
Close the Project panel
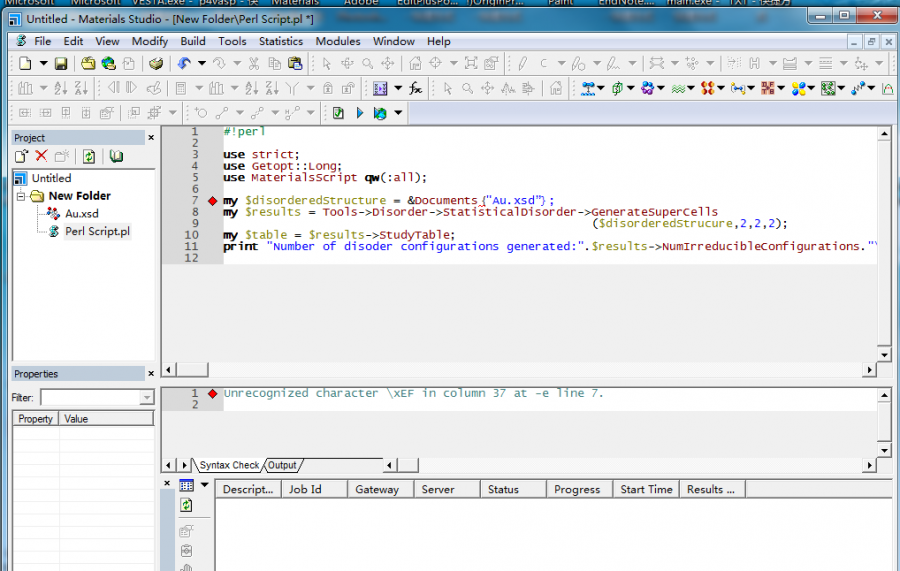tap(151, 138)
